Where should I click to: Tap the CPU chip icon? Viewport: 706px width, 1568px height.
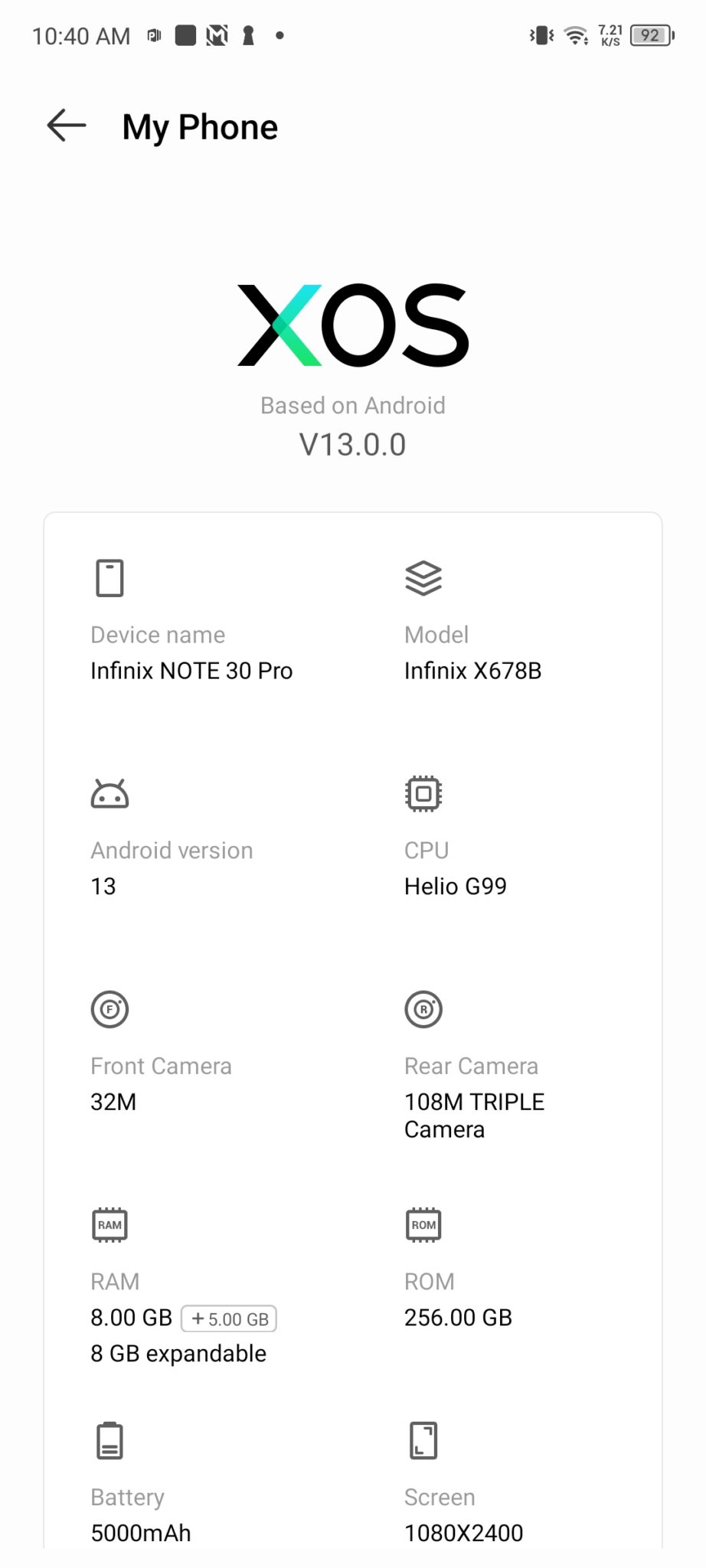[423, 793]
